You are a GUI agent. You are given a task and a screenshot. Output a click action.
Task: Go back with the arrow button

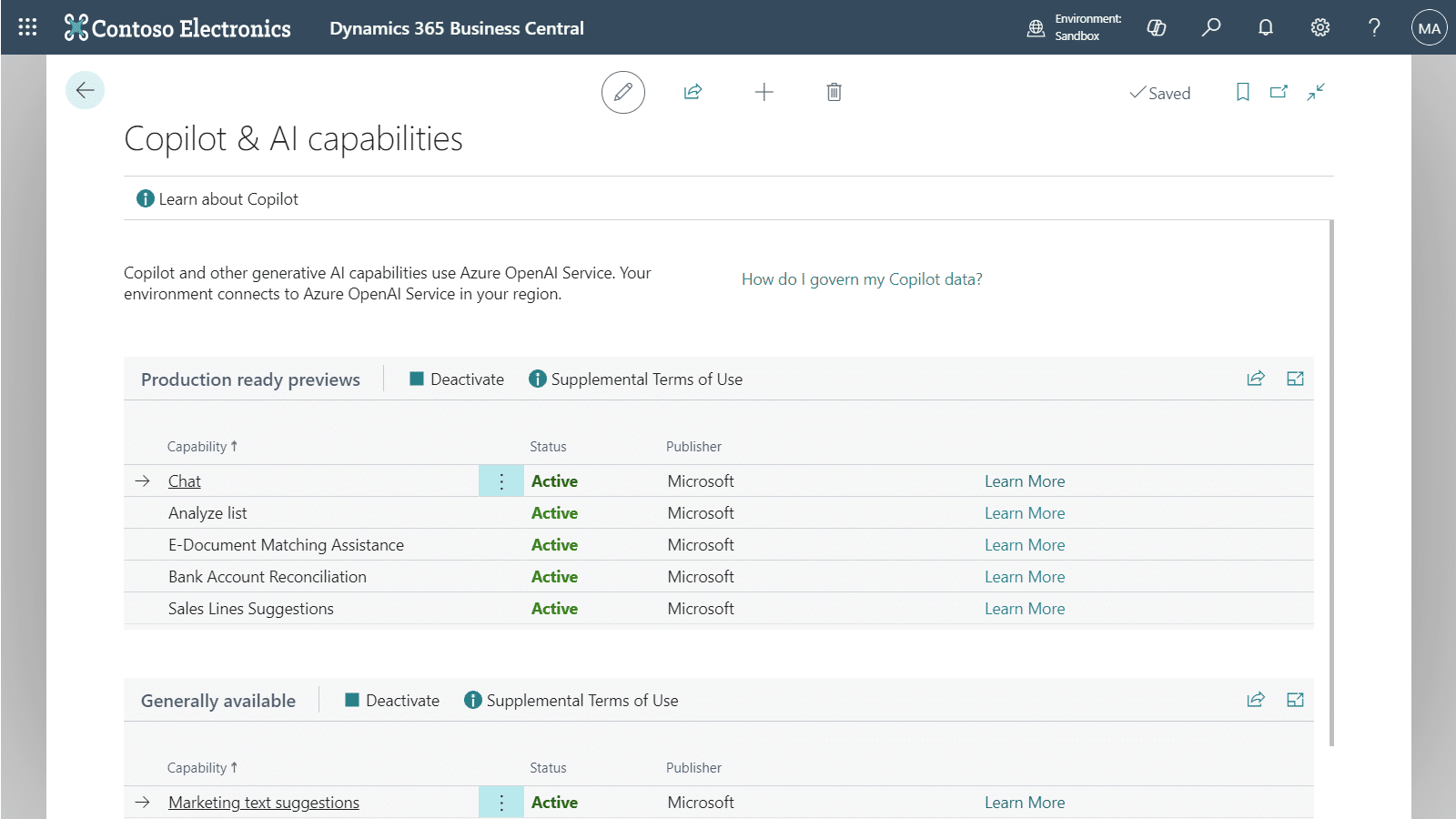pyautogui.click(x=86, y=90)
